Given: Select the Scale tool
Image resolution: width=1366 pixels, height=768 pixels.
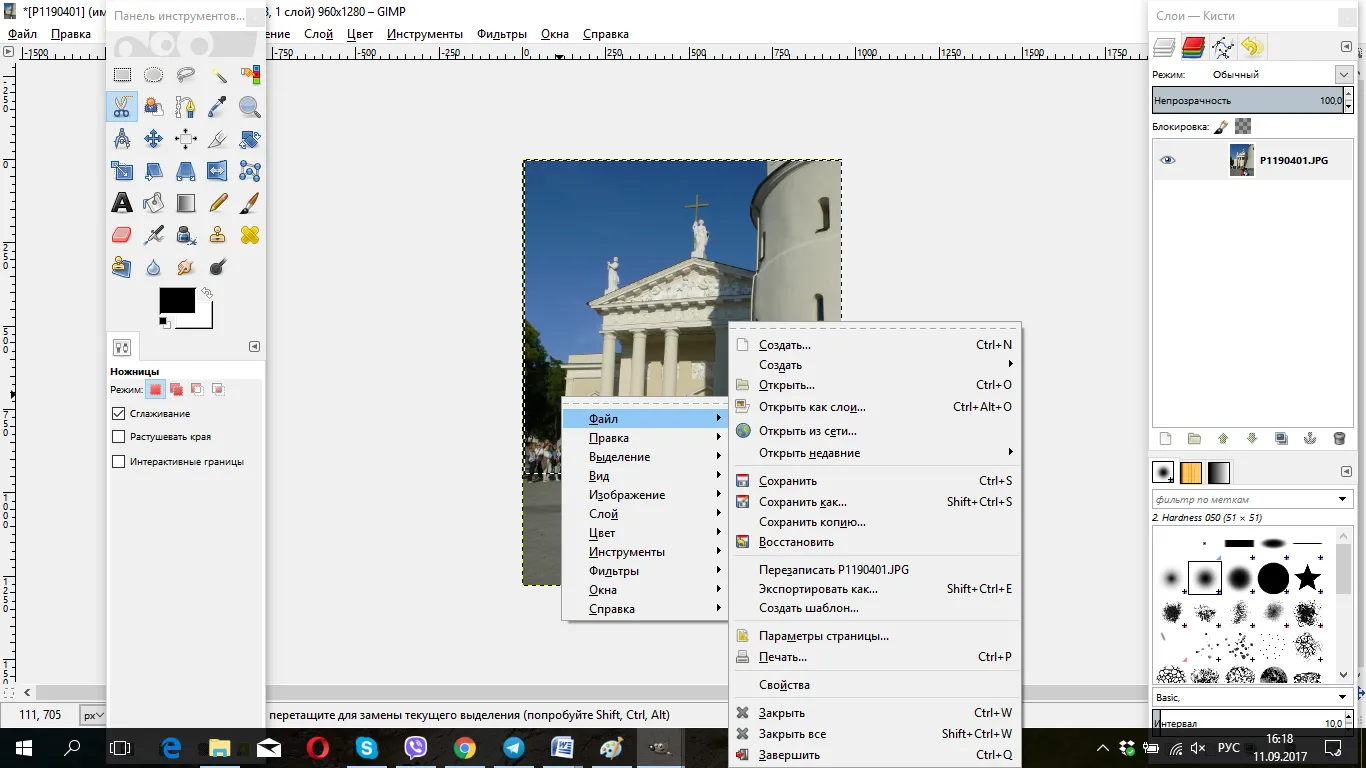Looking at the screenshot, I should tap(122, 170).
